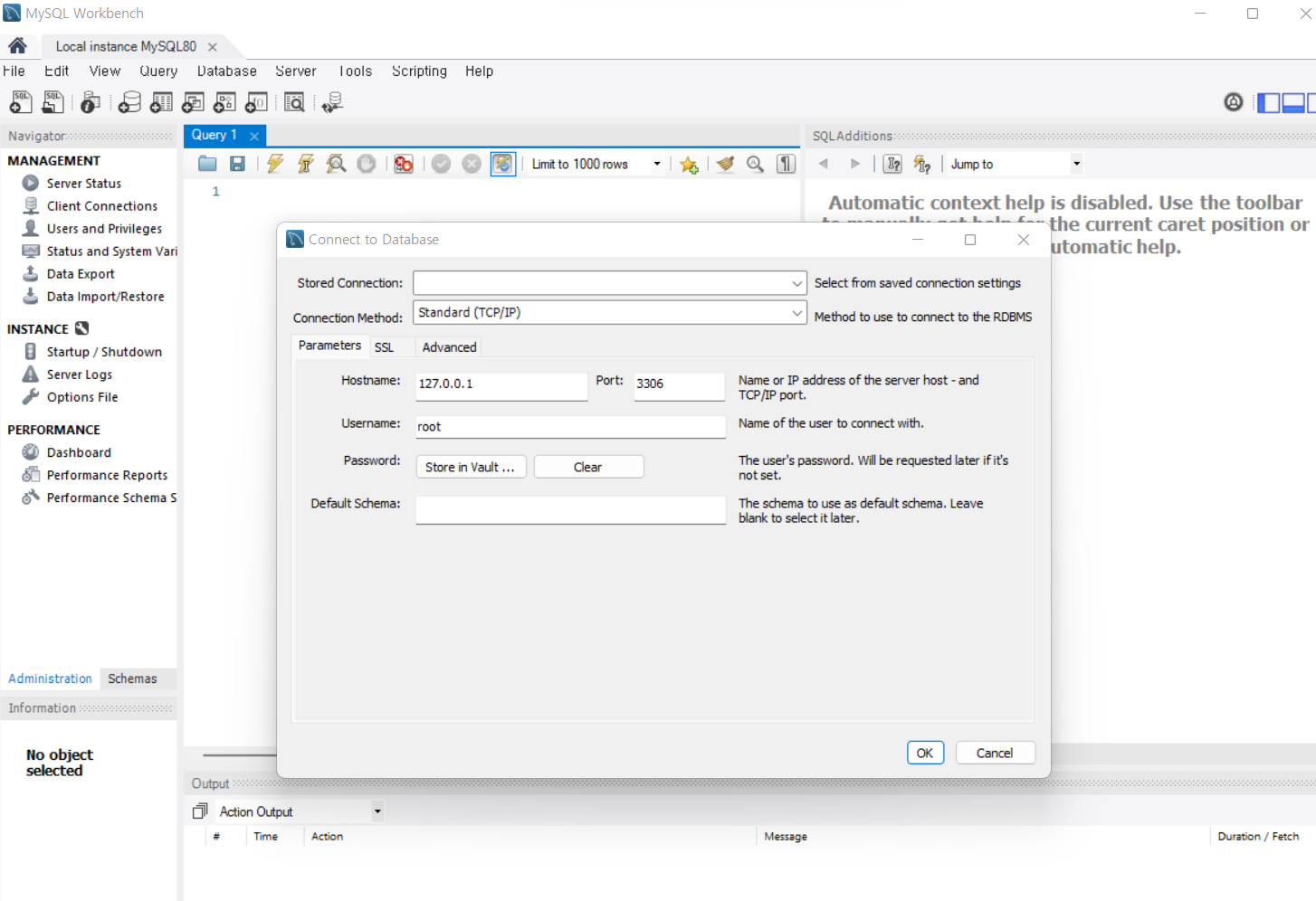Confirm the connection with OK
This screenshot has height=901, width=1316.
pos(925,753)
